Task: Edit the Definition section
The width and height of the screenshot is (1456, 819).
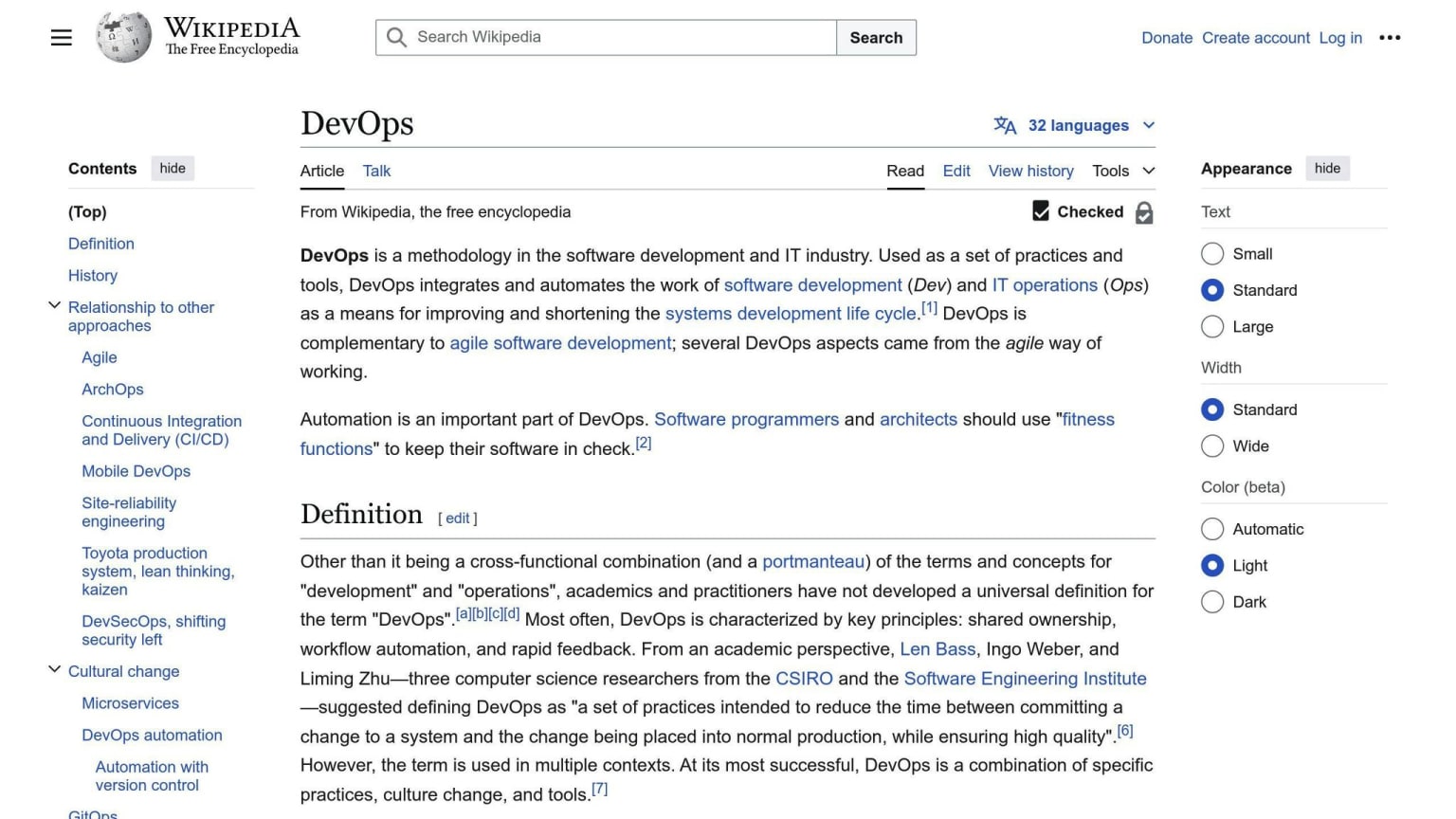Action: (x=458, y=519)
